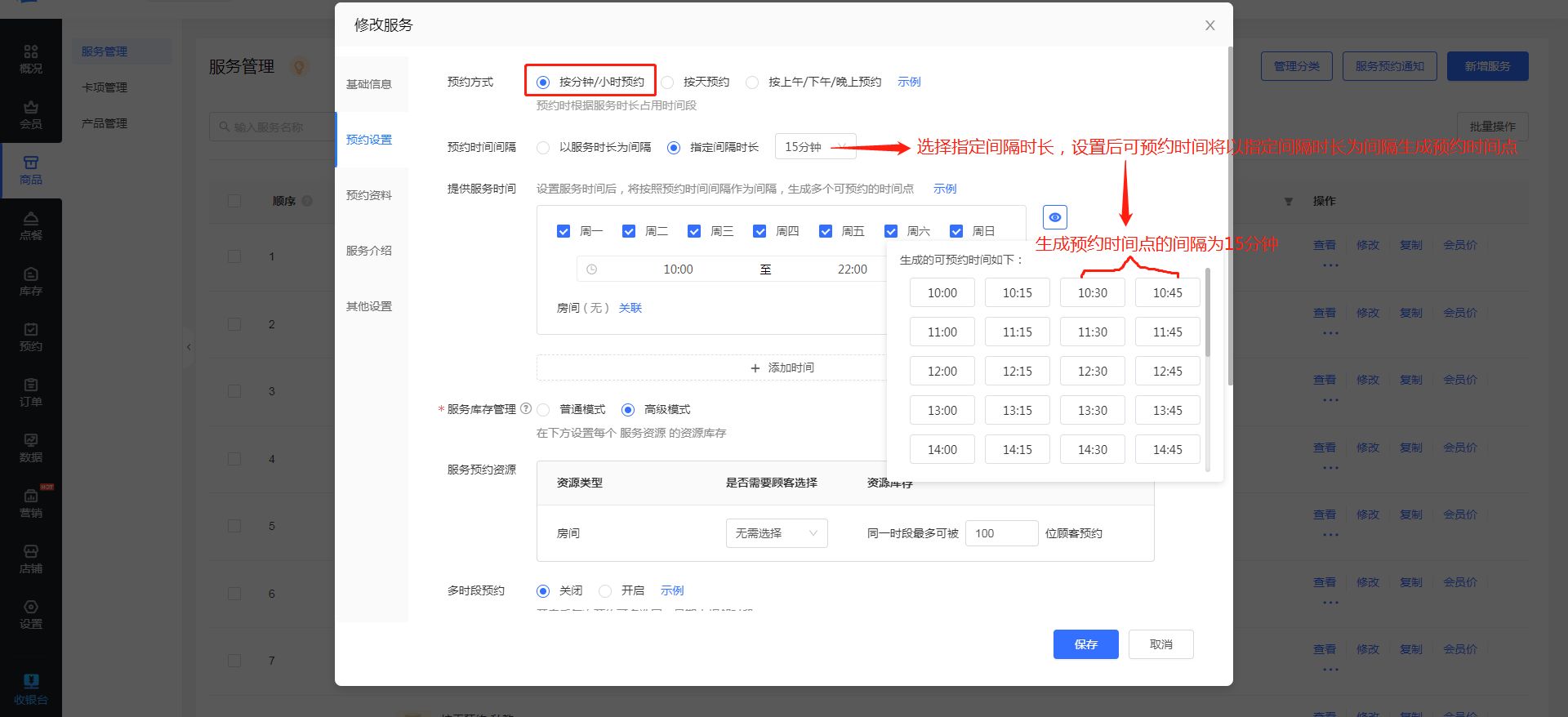Open the 会员 members sidebar icon

click(31, 115)
